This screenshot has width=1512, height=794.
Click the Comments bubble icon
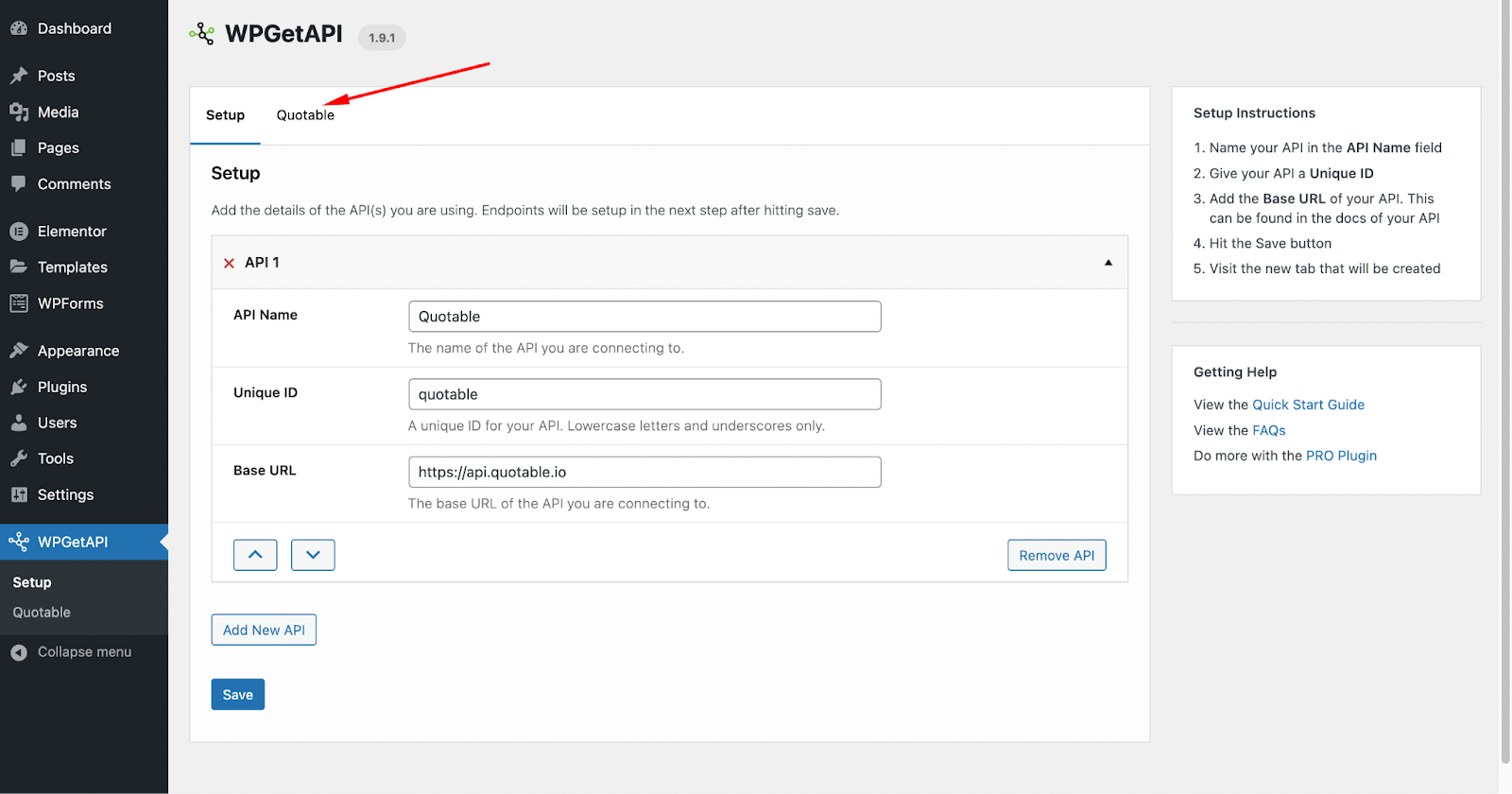click(19, 183)
